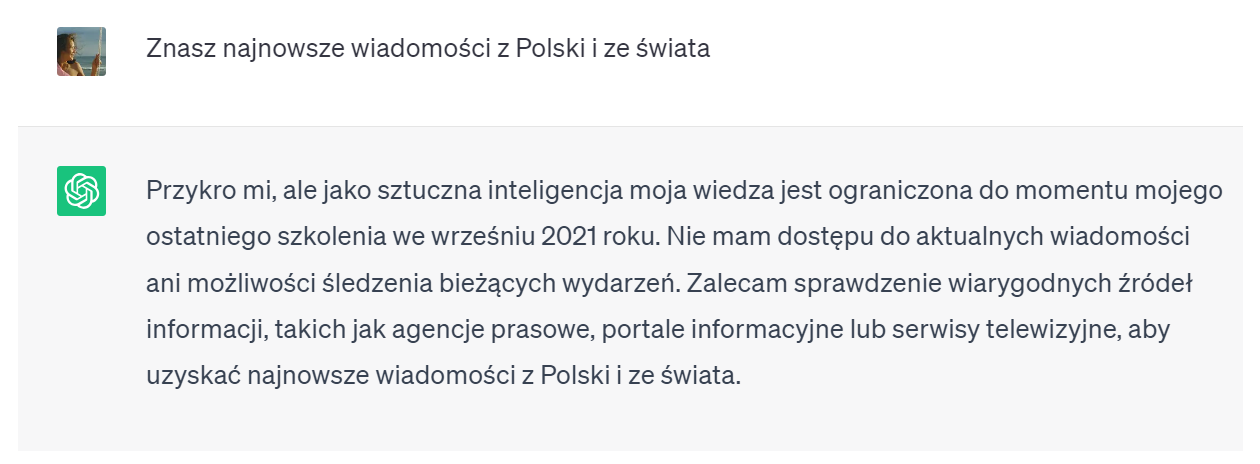Click empty gray area below the assistant's reply
Image resolution: width=1260 pixels, height=464 pixels.
click(x=630, y=425)
